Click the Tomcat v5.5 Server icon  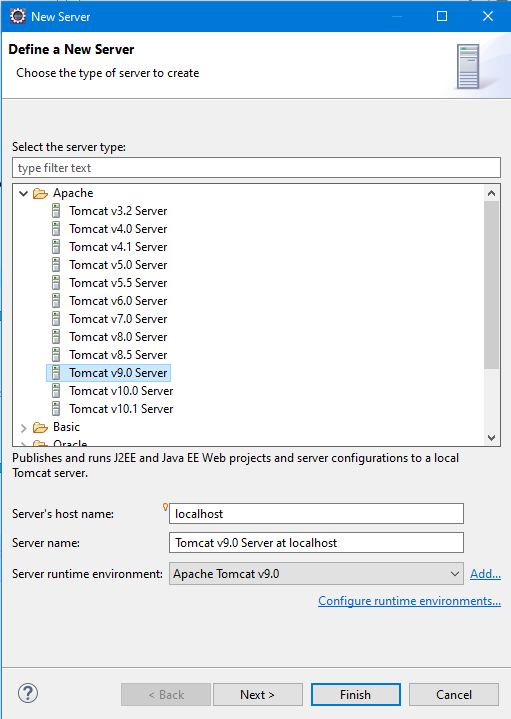pyautogui.click(x=56, y=283)
